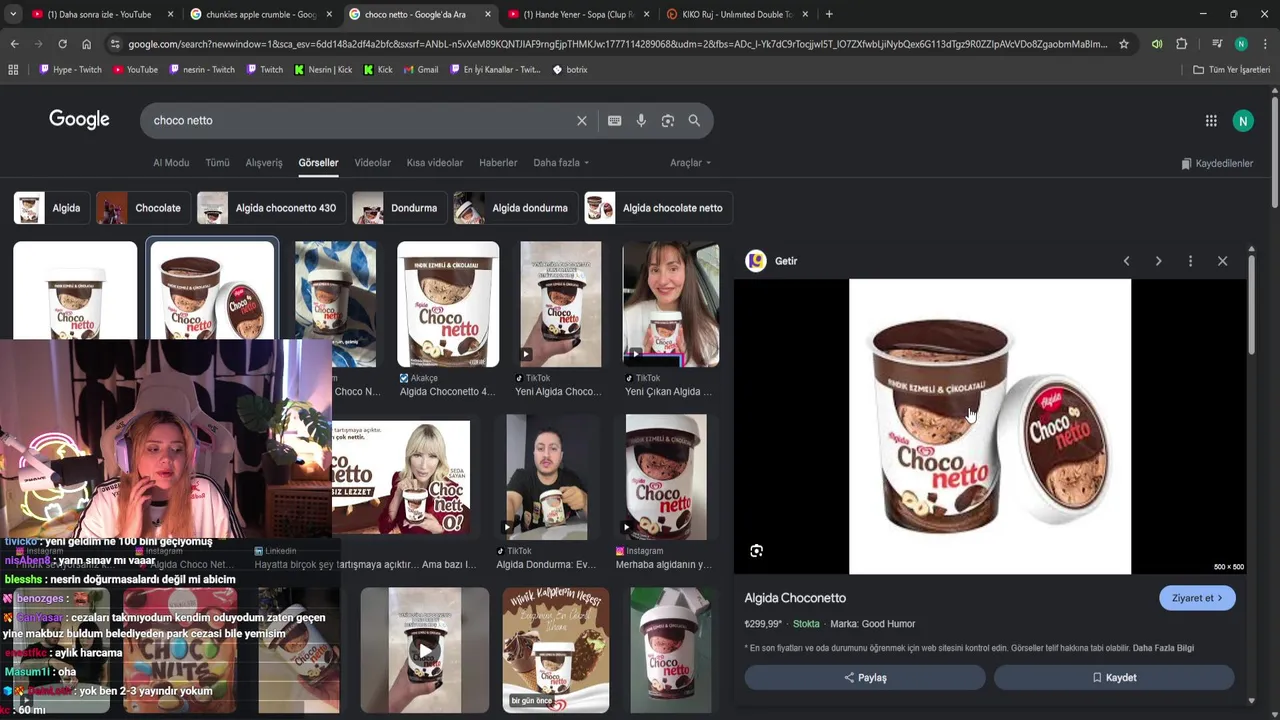Open the TikTok Yeni Çıkan Algida thumbnail
Screen dimensions: 1280x720
(671, 304)
